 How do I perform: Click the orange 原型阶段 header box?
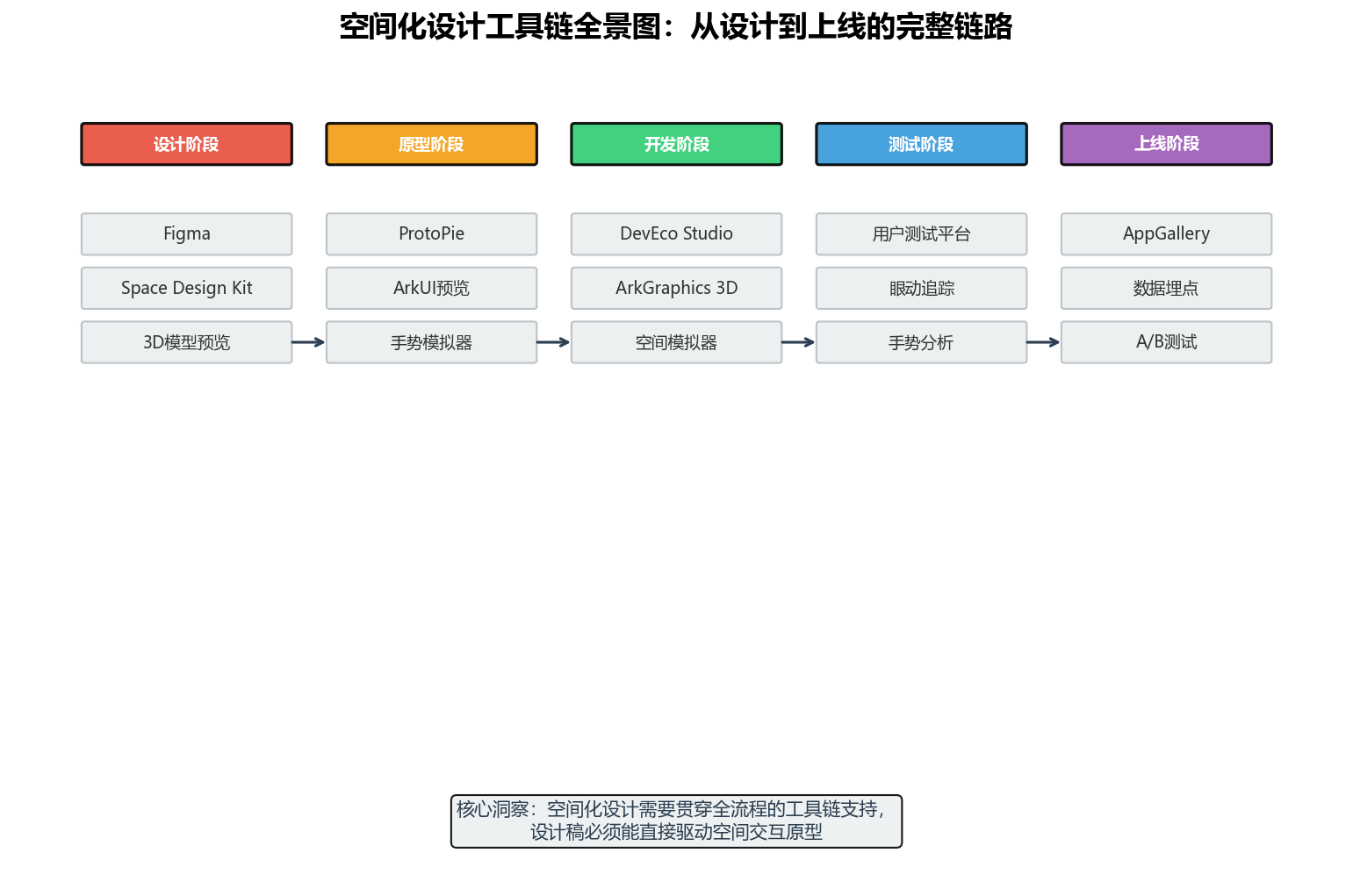pyautogui.click(x=431, y=144)
